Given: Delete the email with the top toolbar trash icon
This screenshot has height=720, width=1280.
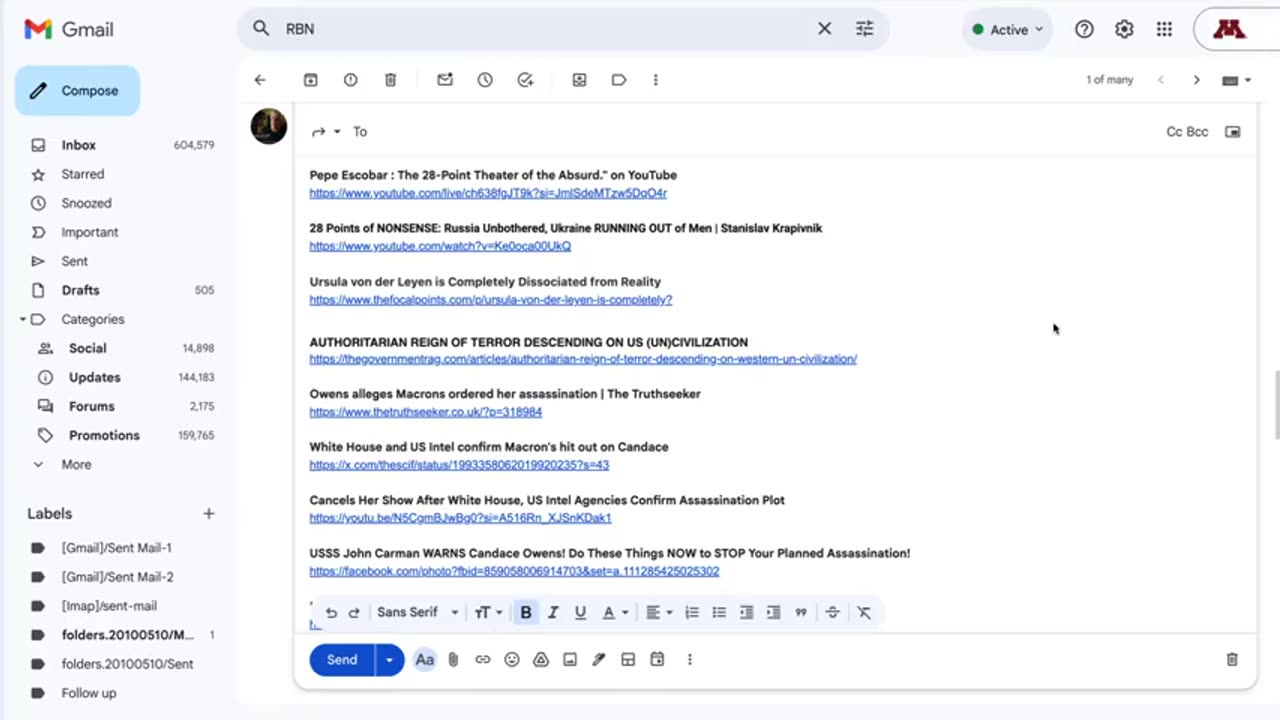Looking at the screenshot, I should click(390, 80).
